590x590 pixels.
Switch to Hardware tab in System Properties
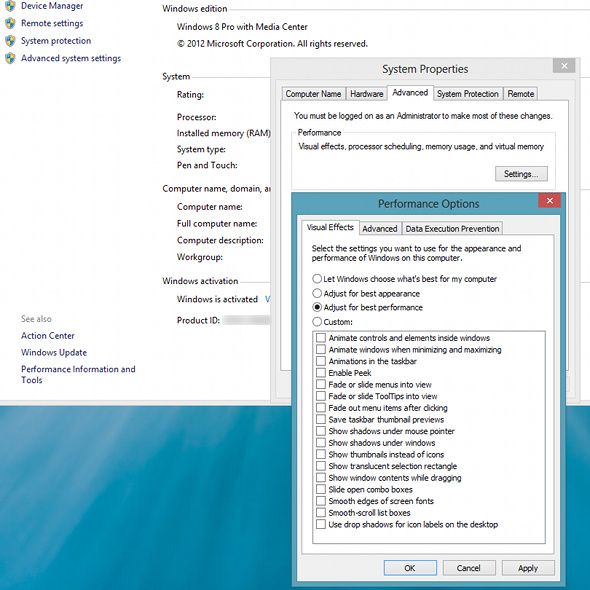coord(366,94)
